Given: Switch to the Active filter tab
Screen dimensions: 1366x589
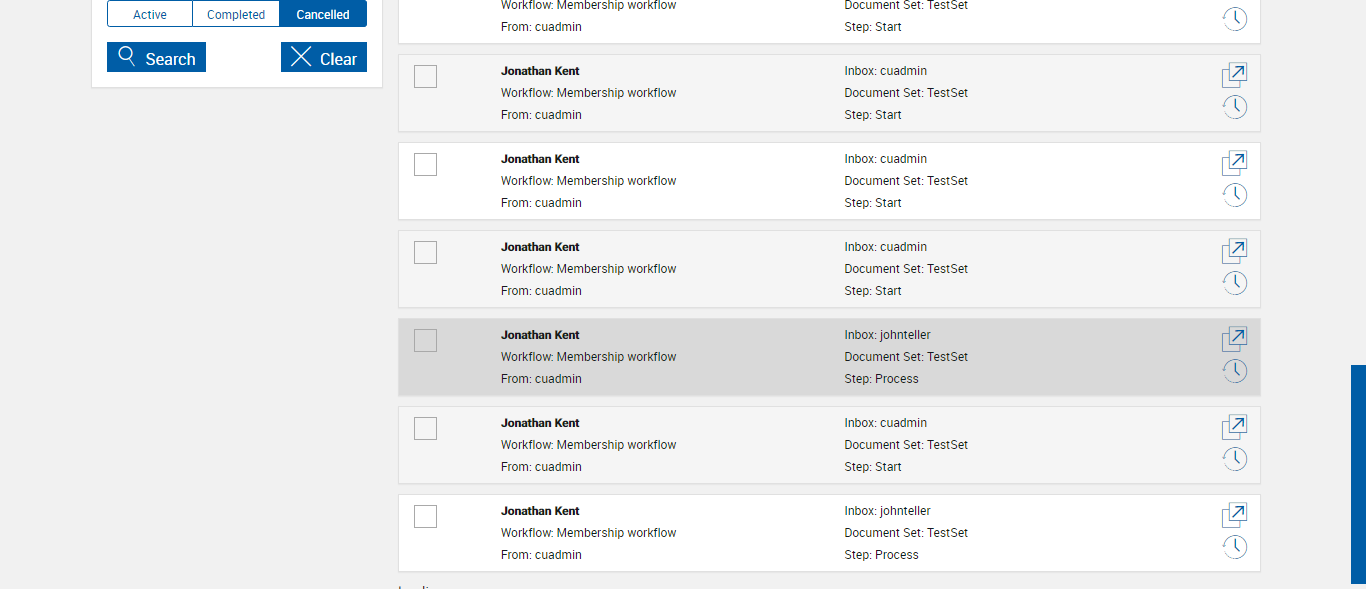Looking at the screenshot, I should point(150,14).
